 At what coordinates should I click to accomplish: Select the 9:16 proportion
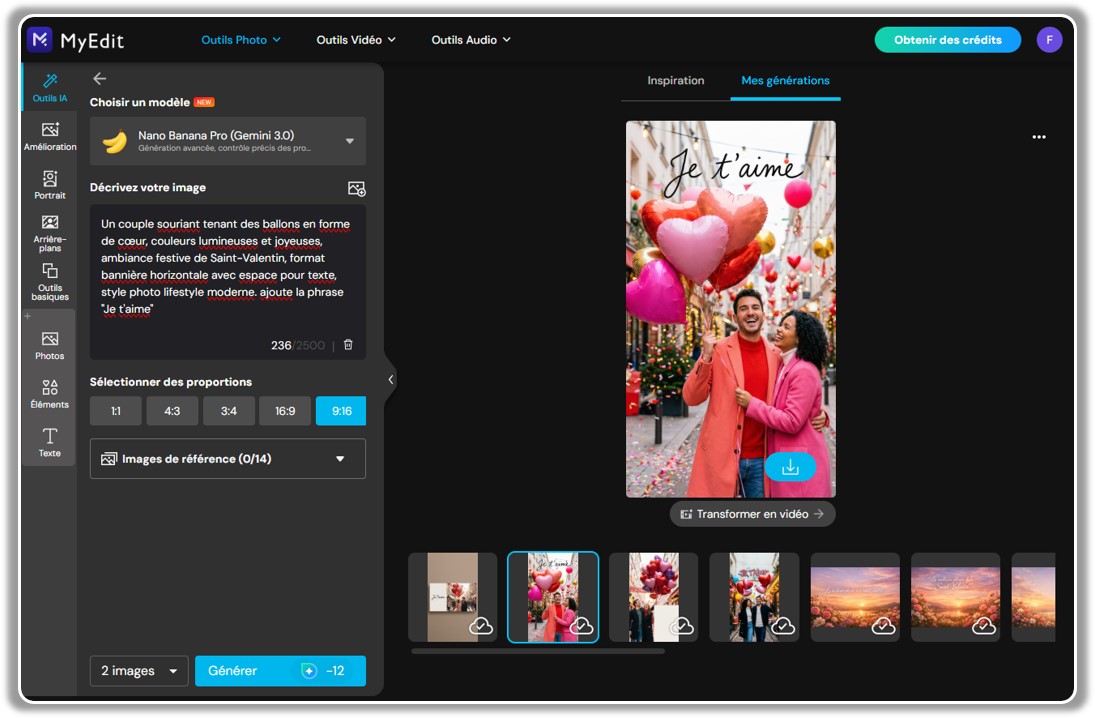pos(341,411)
